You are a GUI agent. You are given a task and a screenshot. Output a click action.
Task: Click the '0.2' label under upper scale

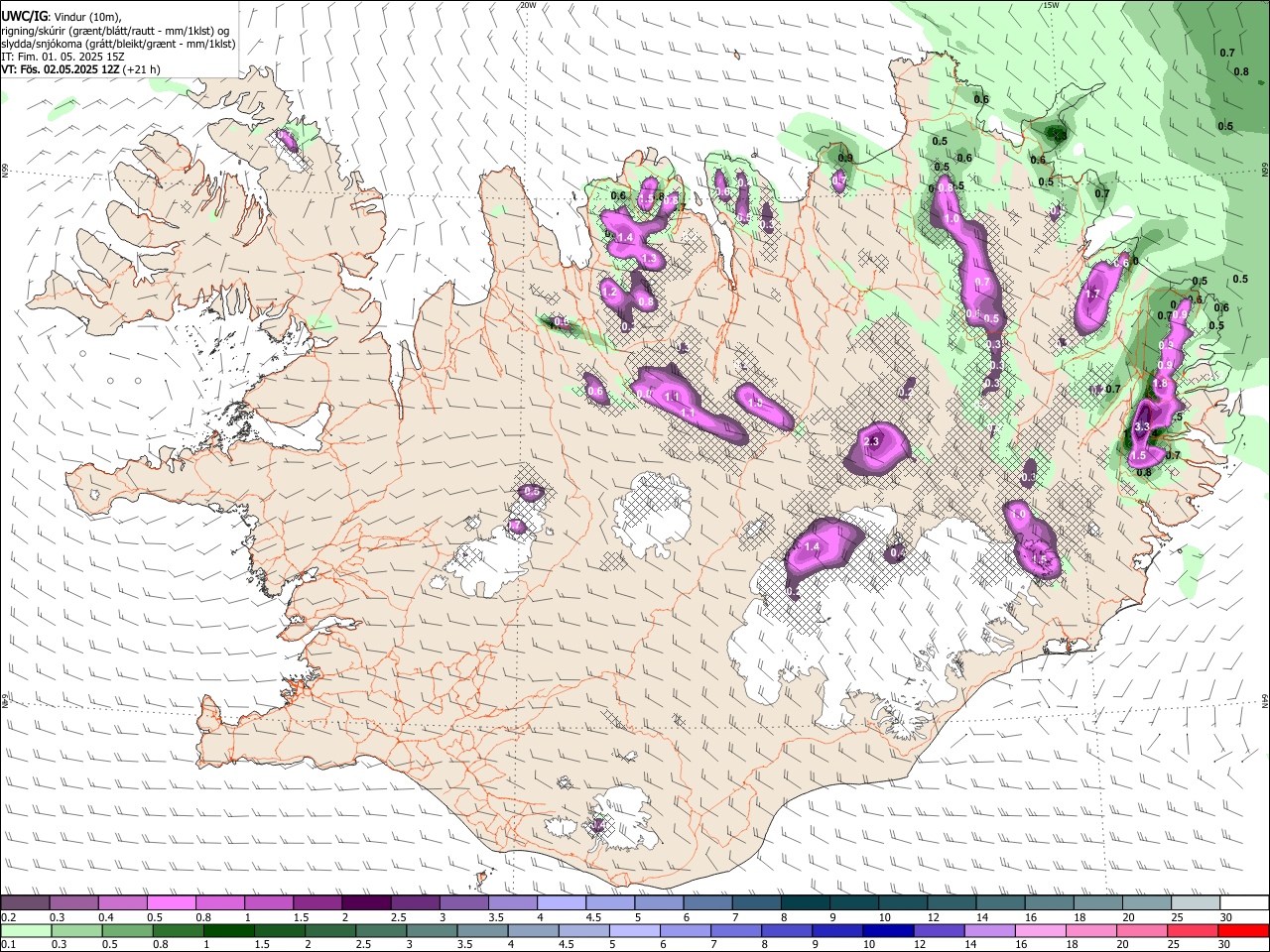coord(8,917)
